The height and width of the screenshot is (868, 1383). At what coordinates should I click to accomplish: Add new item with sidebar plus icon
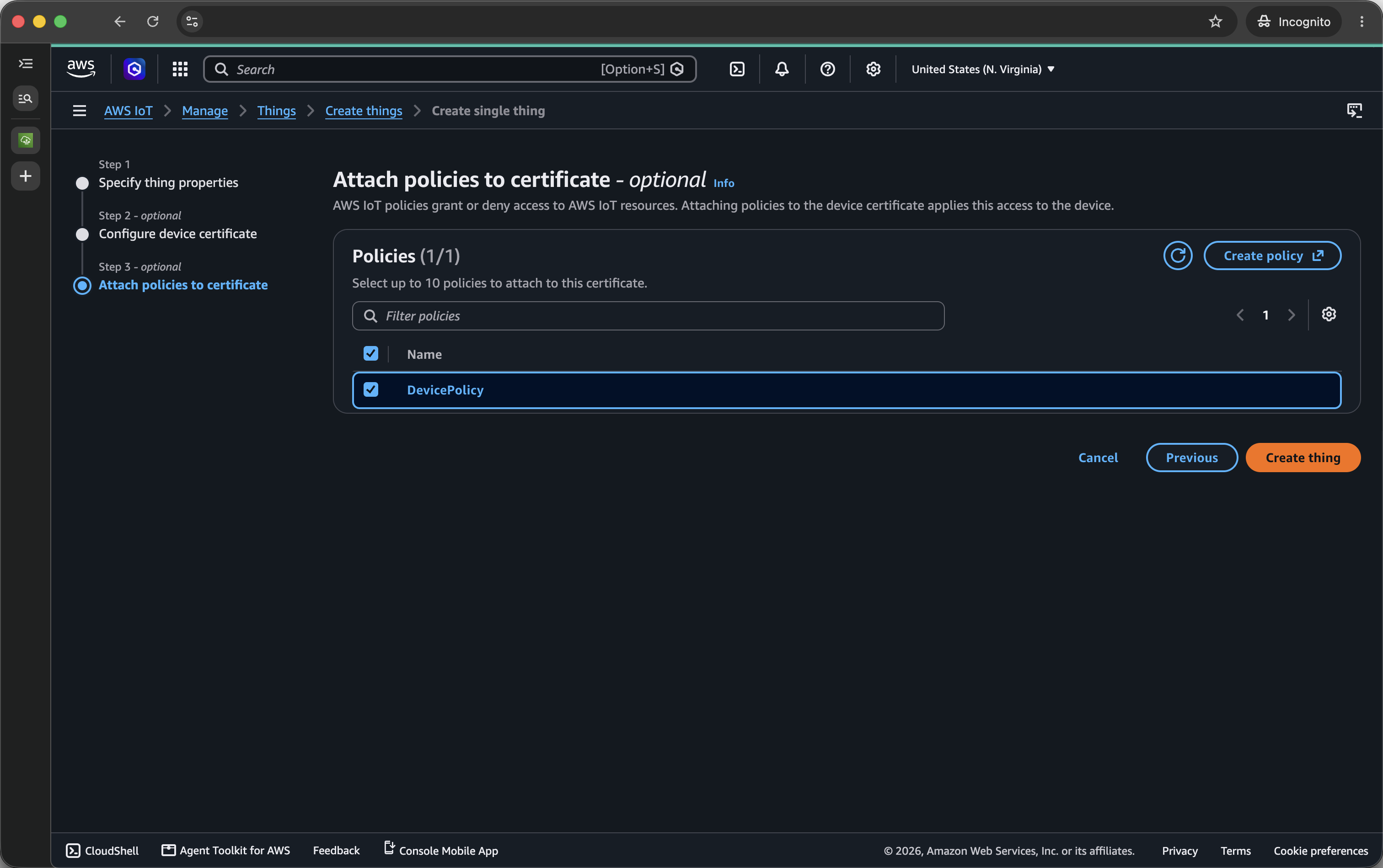[25, 176]
